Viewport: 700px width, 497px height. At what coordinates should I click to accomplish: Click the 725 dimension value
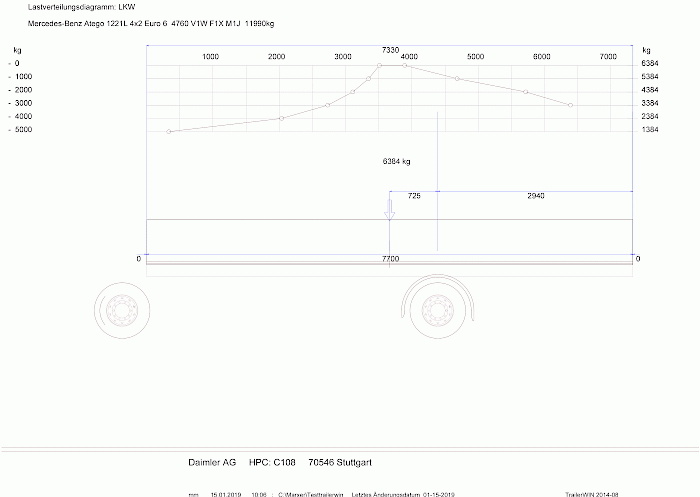[x=414, y=196]
